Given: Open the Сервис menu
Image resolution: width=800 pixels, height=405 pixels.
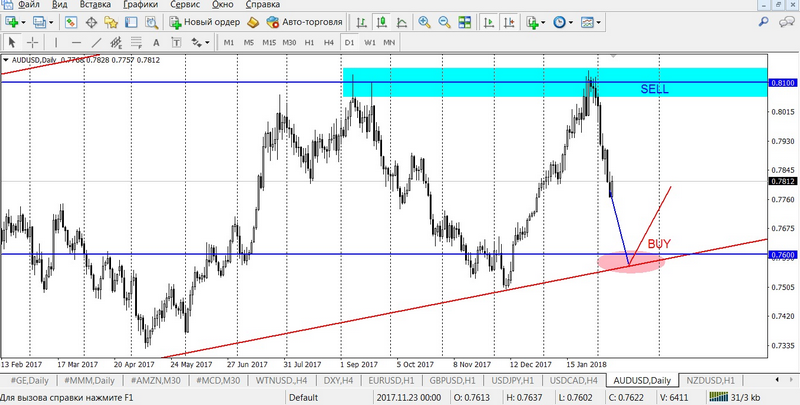Looking at the screenshot, I should (184, 5).
